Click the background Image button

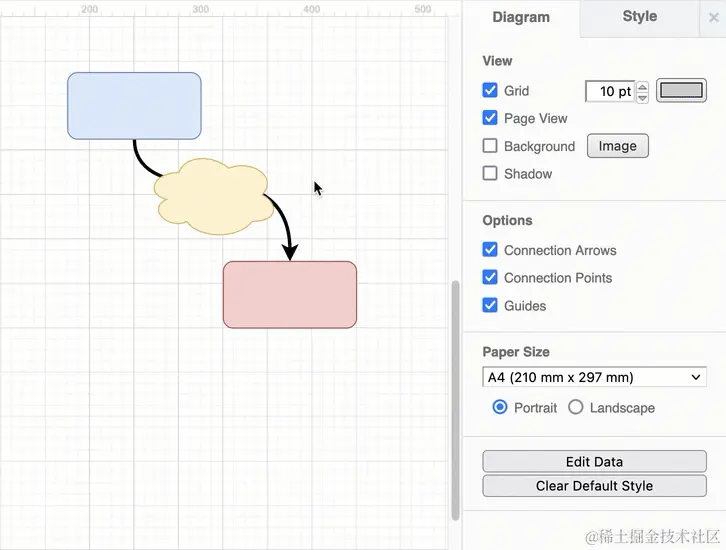tap(618, 146)
